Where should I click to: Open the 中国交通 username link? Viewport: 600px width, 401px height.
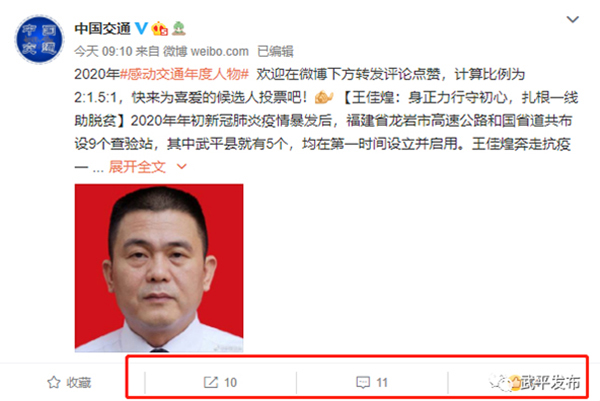click(x=103, y=29)
